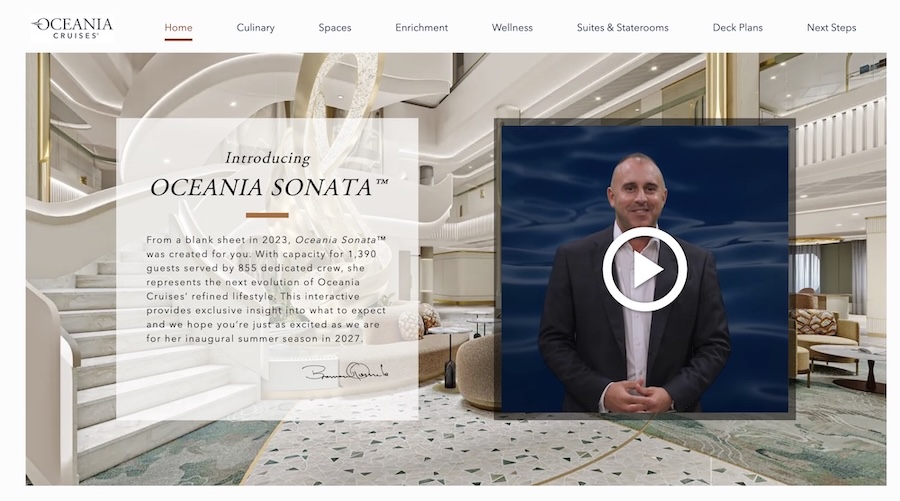900x501 pixels.
Task: View Suites & Staterooms
Action: tap(622, 28)
